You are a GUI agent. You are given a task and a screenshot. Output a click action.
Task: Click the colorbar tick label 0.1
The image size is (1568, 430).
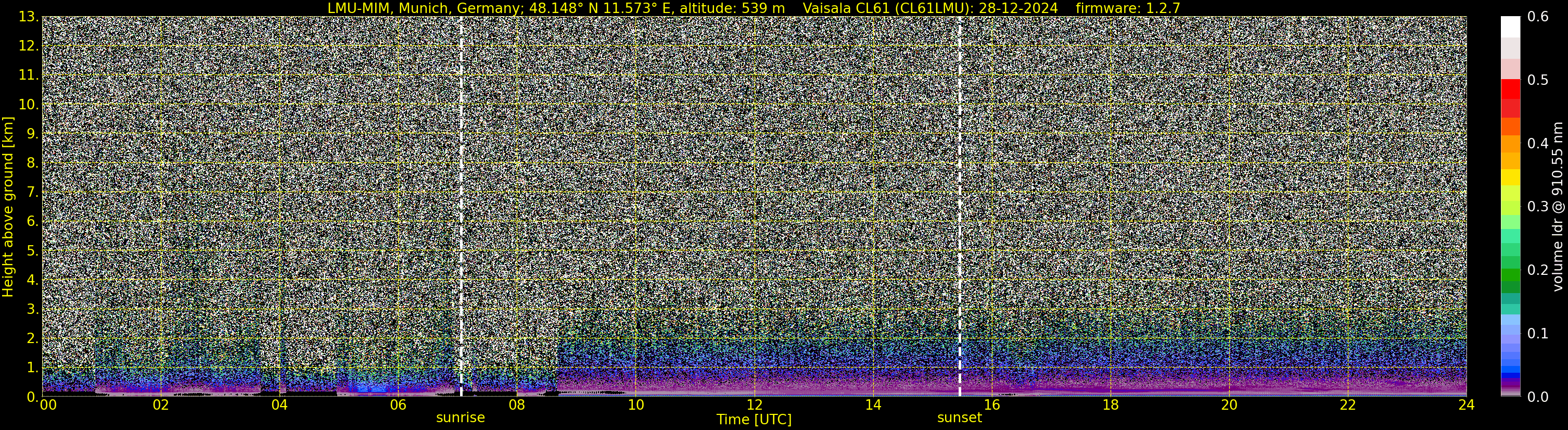(x=1538, y=334)
